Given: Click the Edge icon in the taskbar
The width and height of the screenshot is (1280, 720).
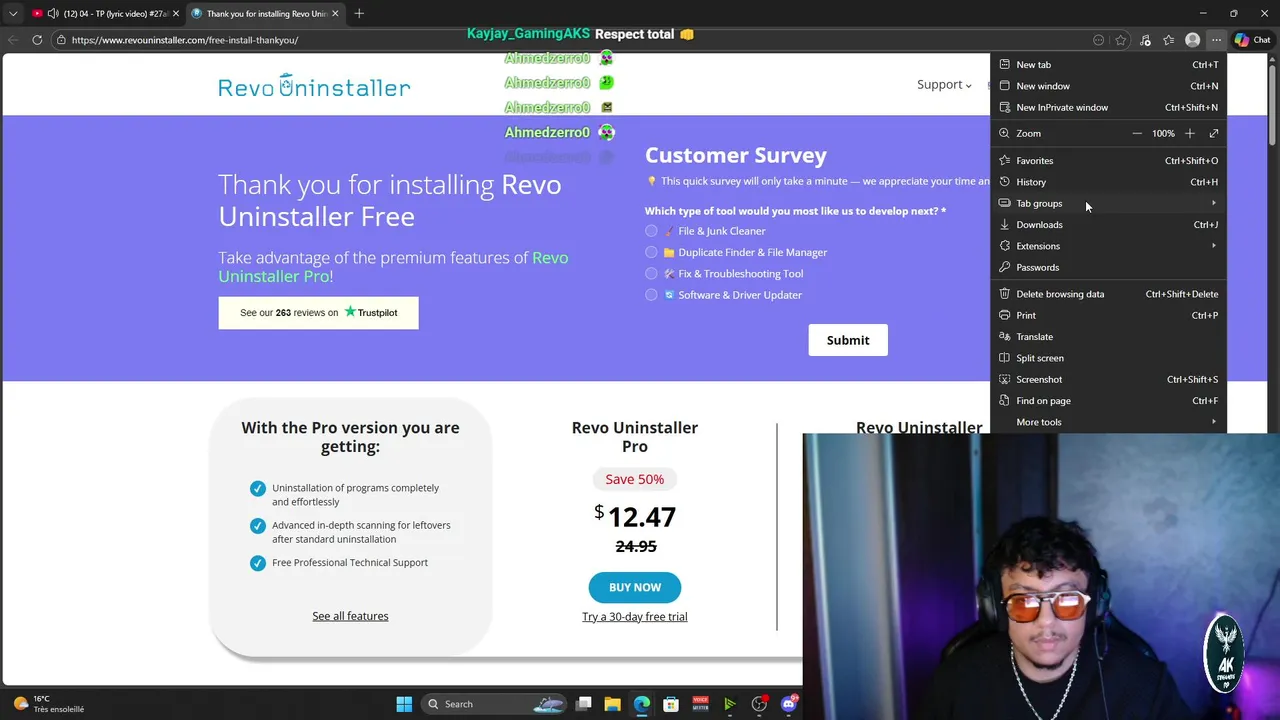Looking at the screenshot, I should (642, 704).
